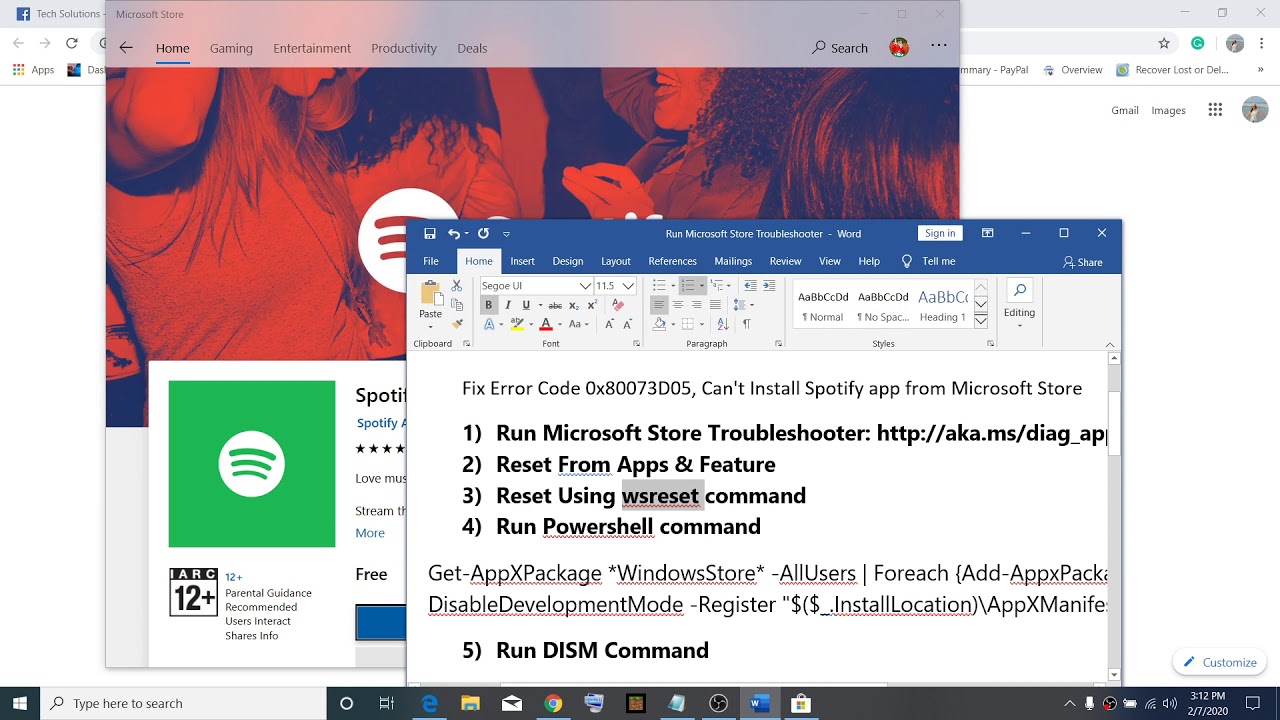Click Microsoft Store back arrow
Viewport: 1280px width, 720px height.
tap(126, 48)
